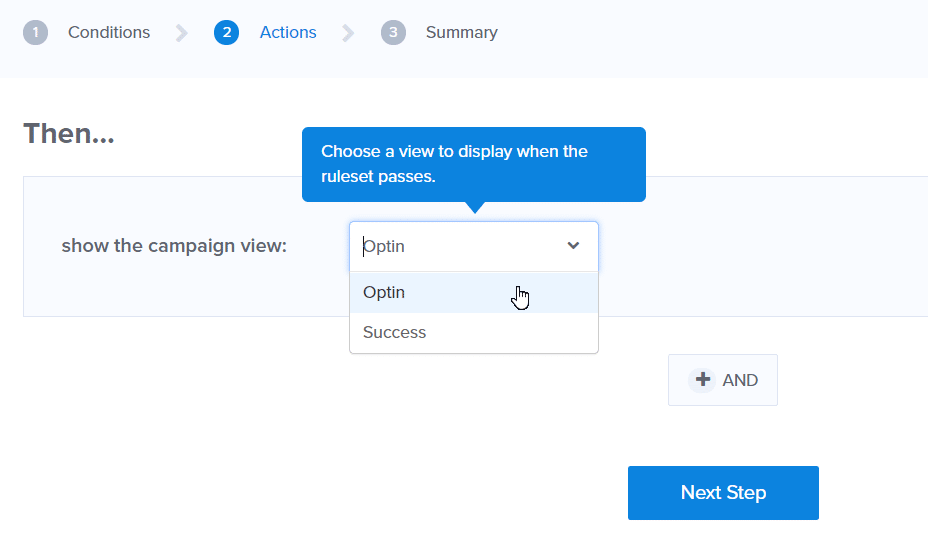Select Optin from the dropdown list
Viewport: 928px width, 539px height.
pos(384,293)
